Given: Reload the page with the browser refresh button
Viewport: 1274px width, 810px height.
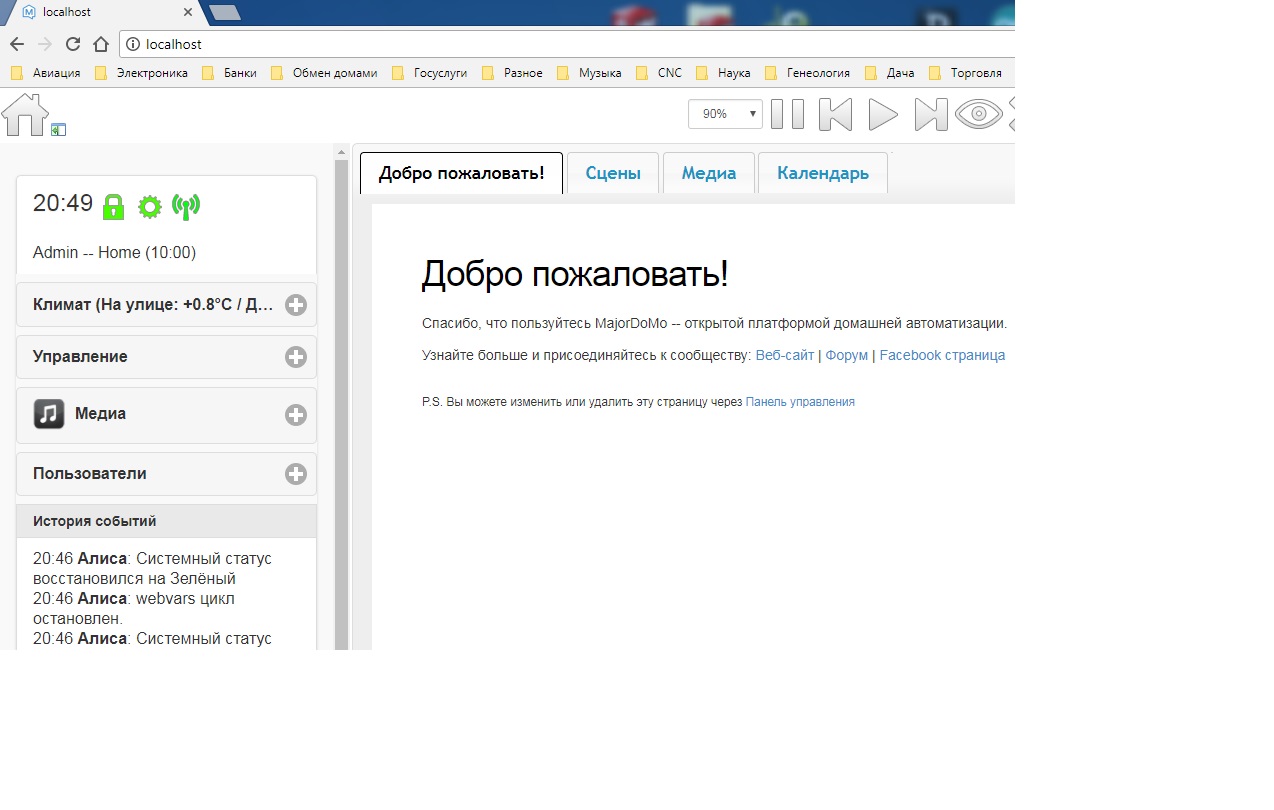Looking at the screenshot, I should tap(72, 44).
